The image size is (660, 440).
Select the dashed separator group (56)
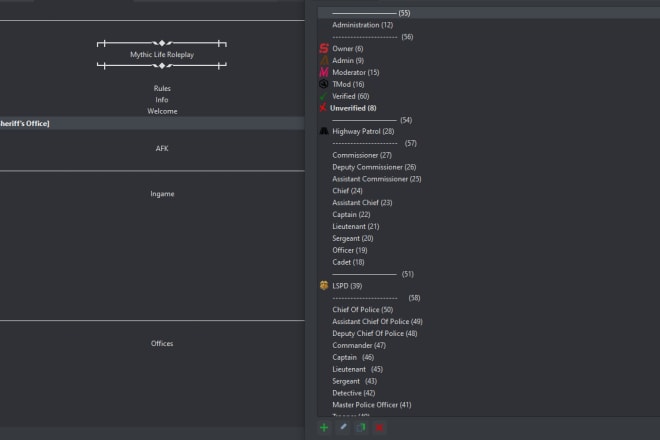[x=373, y=37]
